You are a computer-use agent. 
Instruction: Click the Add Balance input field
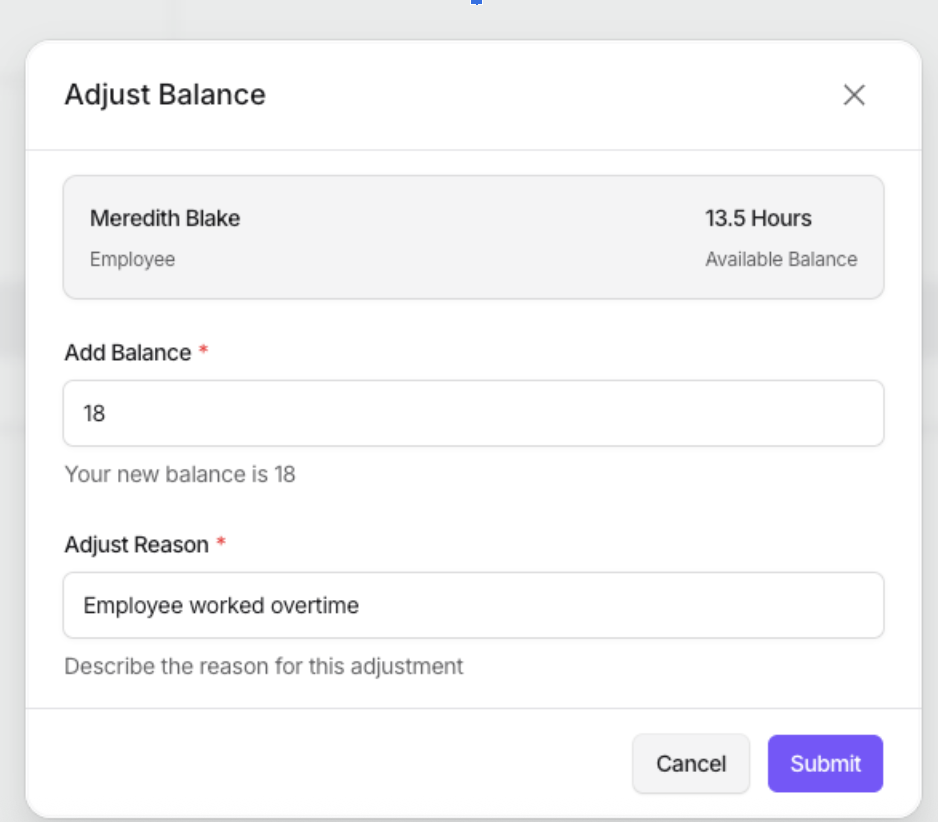coord(473,413)
